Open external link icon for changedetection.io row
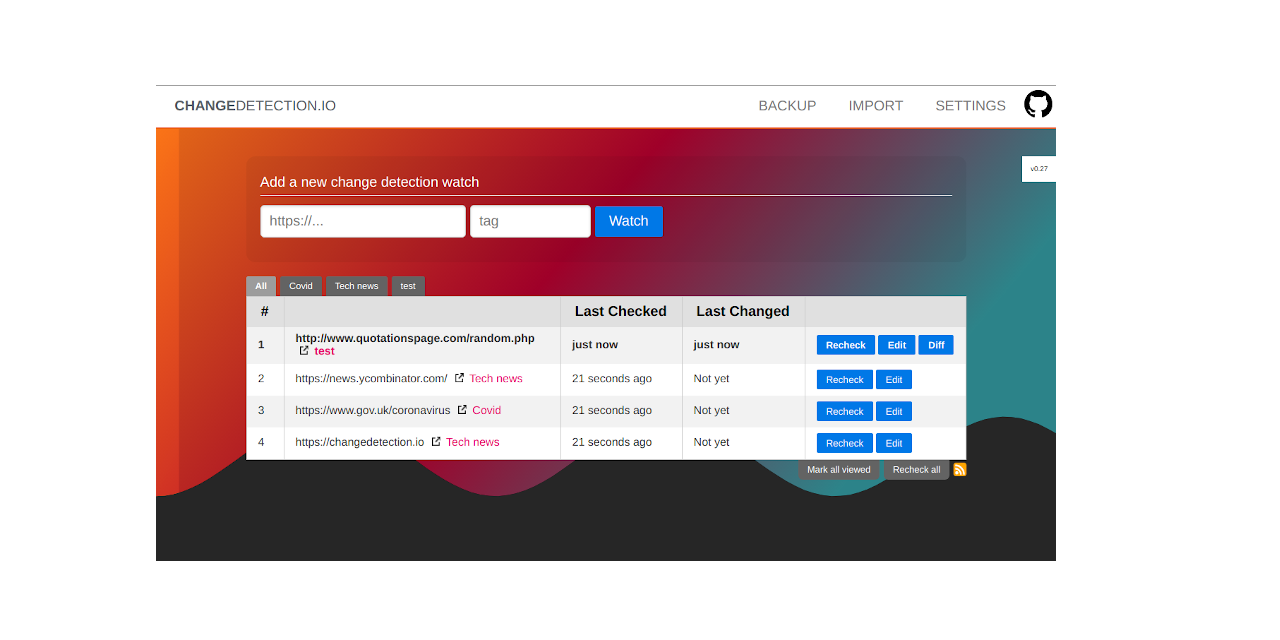The image size is (1280, 640). coord(436,442)
